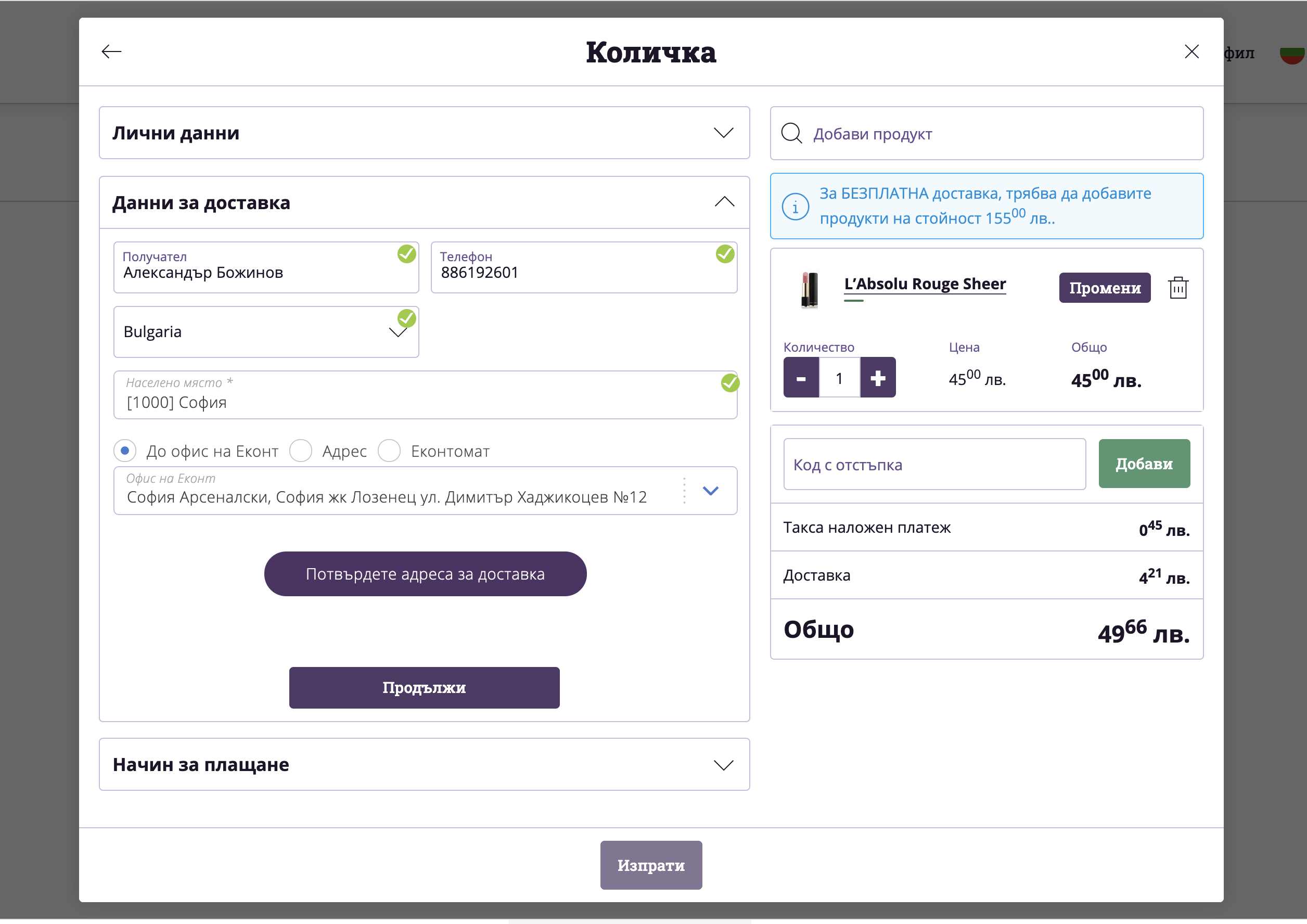Click the Код с отстъпка field
The image size is (1307, 924).
point(934,465)
